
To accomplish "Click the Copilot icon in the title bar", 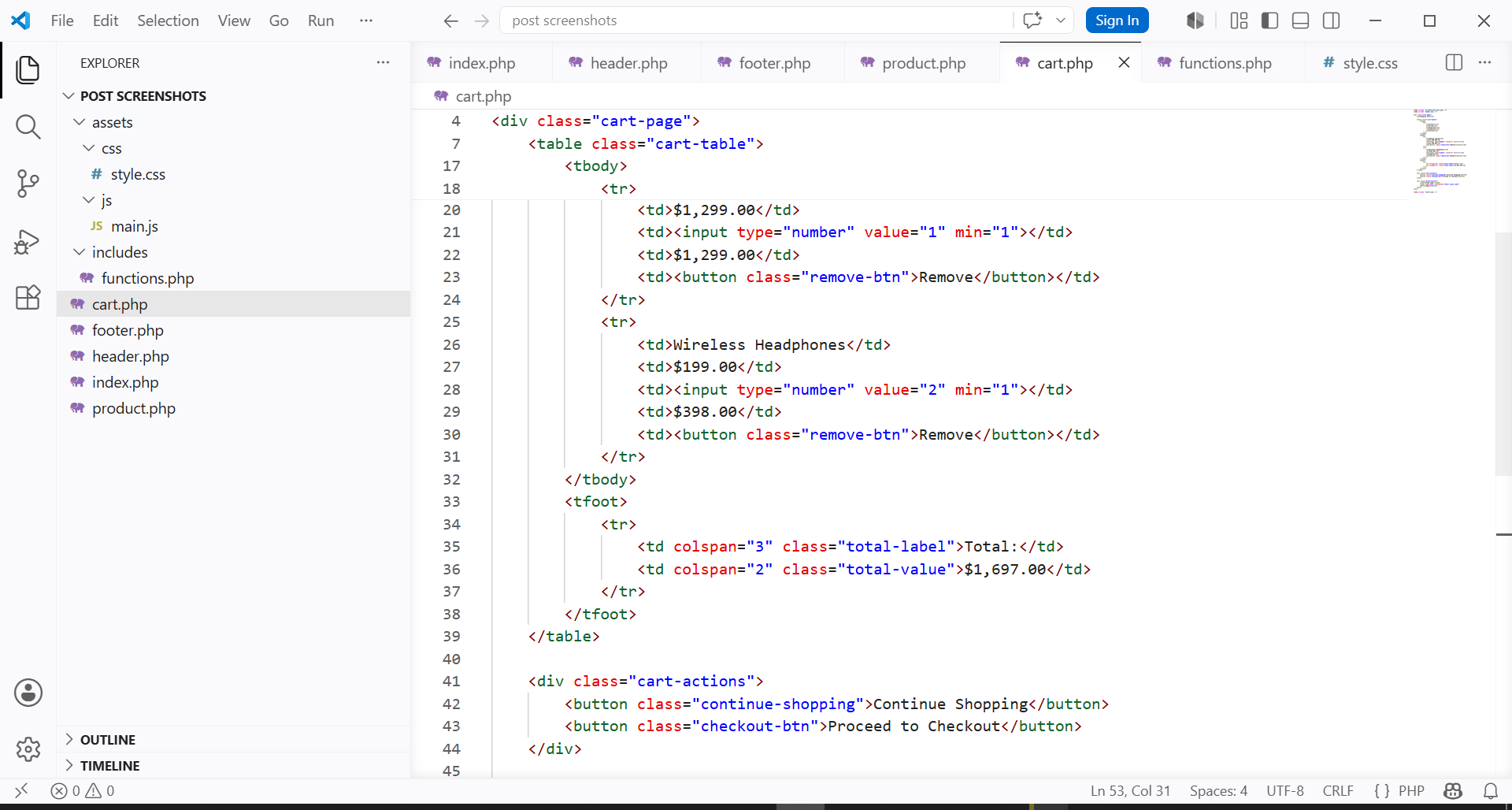I will click(1195, 20).
